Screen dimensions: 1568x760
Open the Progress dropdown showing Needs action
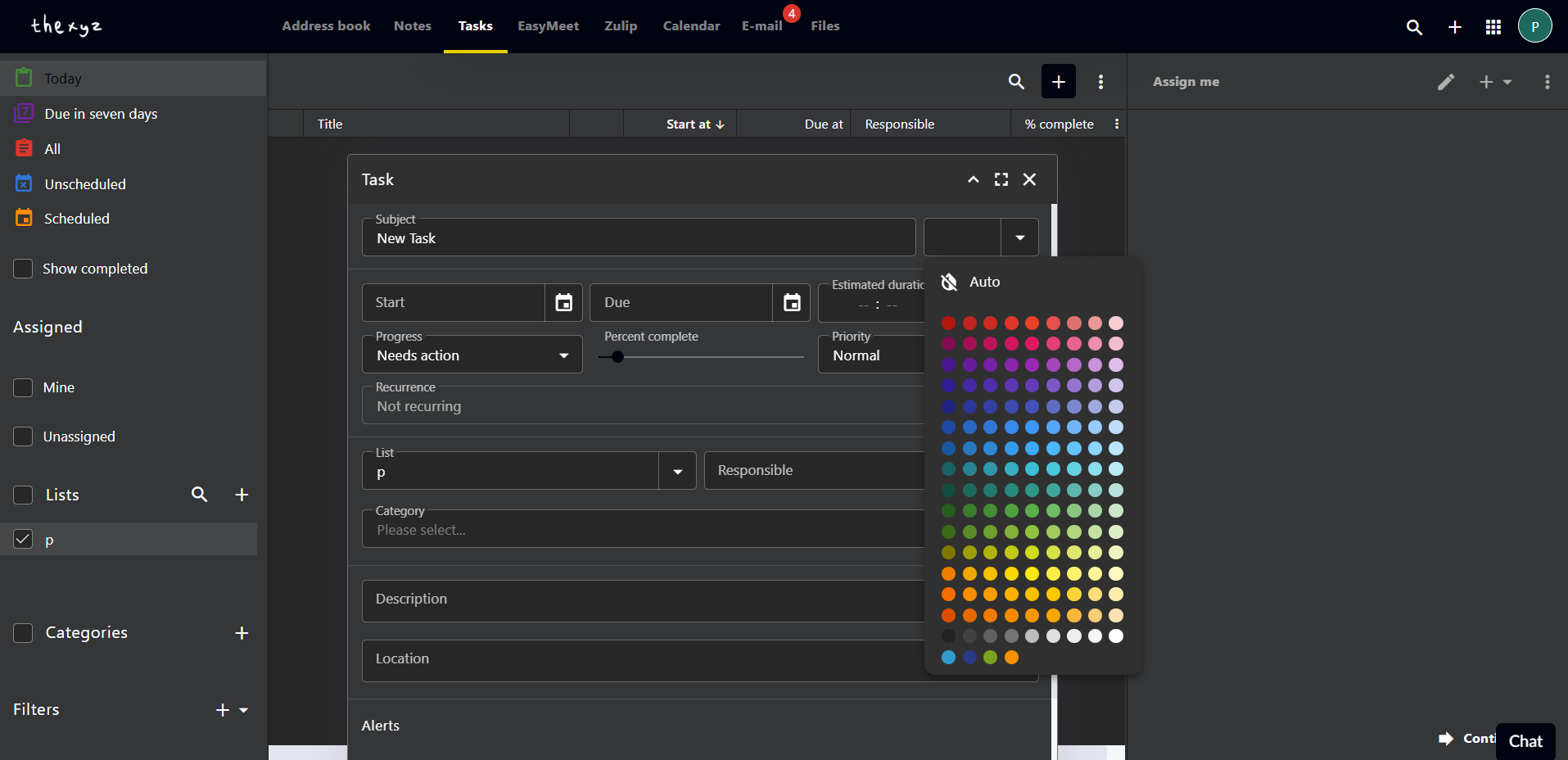pos(472,355)
